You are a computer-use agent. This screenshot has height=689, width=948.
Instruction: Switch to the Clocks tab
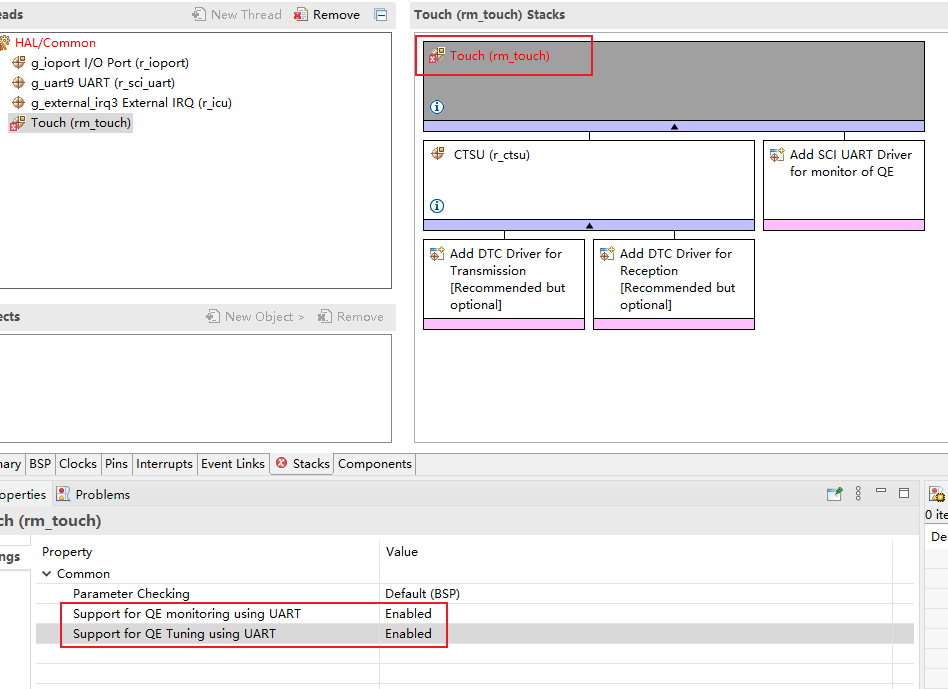(x=77, y=464)
